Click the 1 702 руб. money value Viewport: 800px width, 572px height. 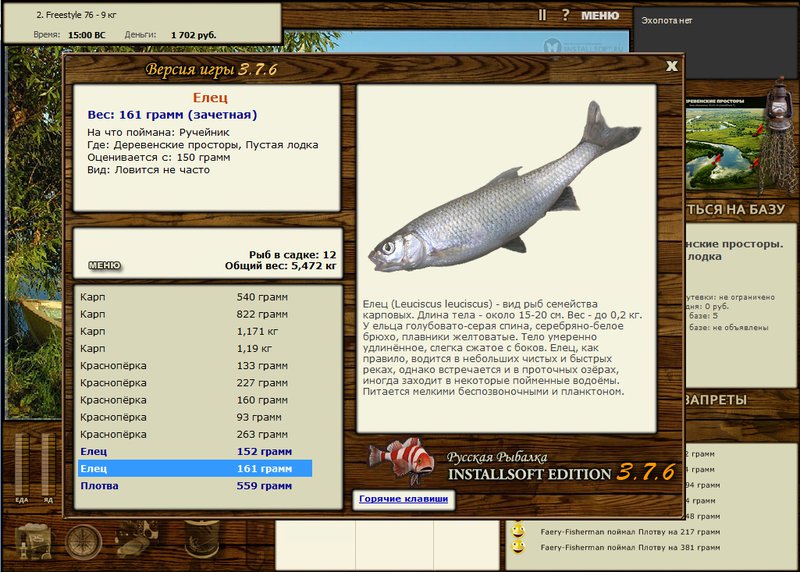(x=193, y=35)
